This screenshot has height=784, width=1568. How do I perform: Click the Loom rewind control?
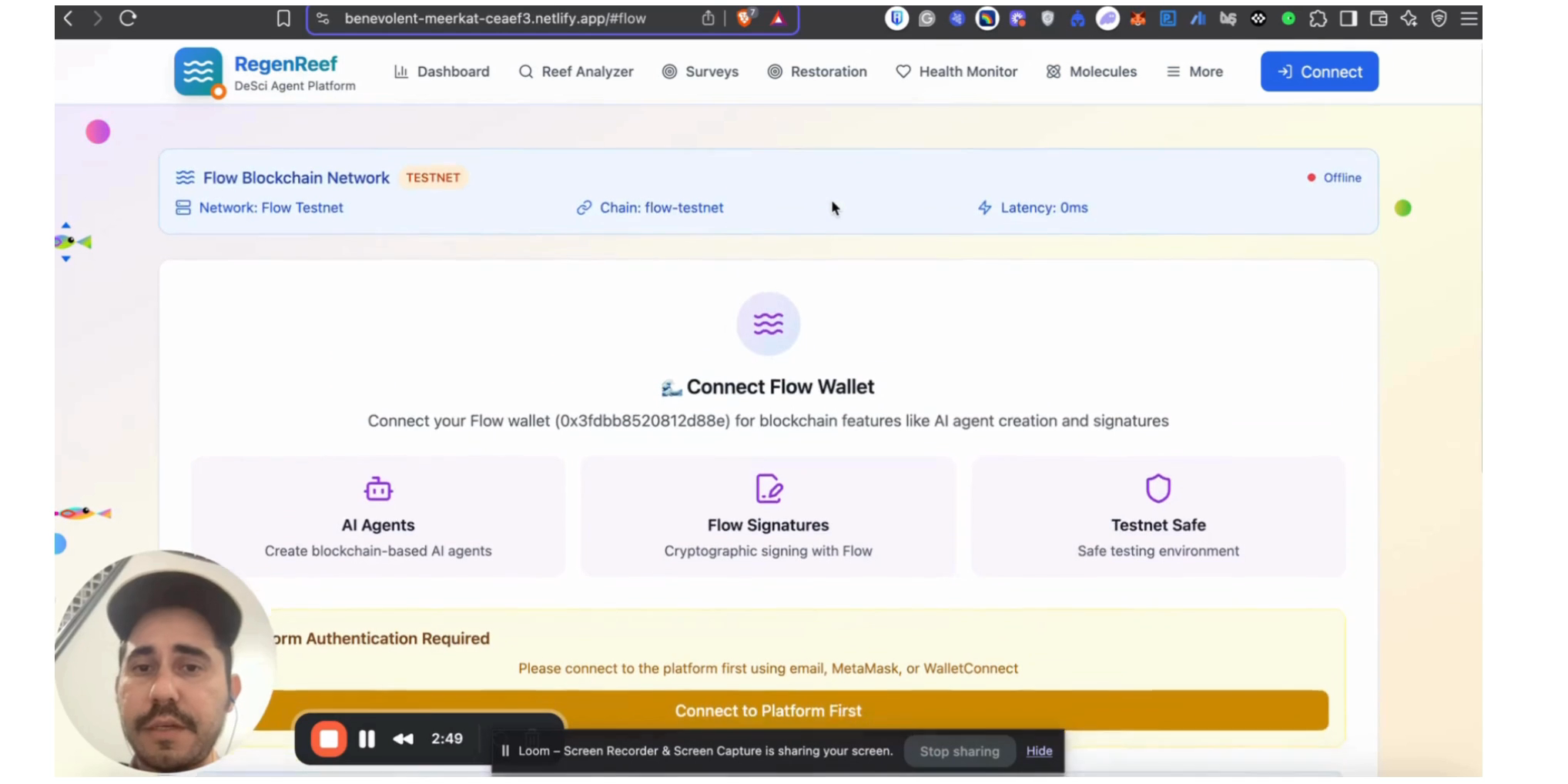click(x=403, y=739)
